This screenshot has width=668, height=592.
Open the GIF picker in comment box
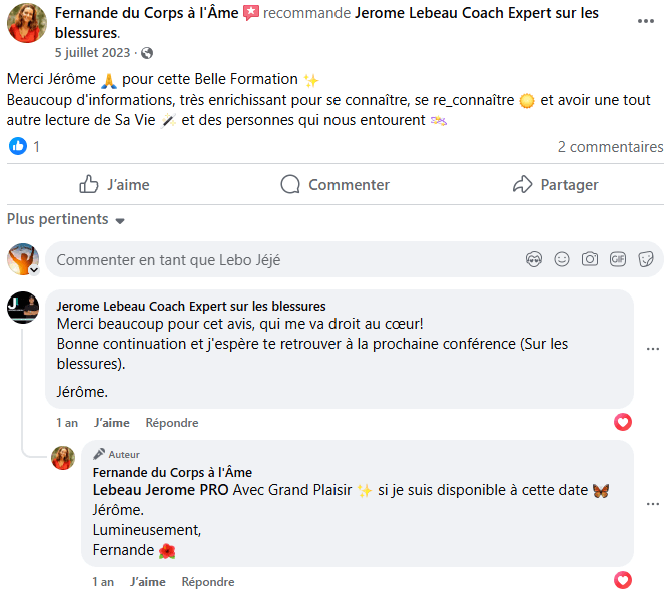[x=618, y=259]
